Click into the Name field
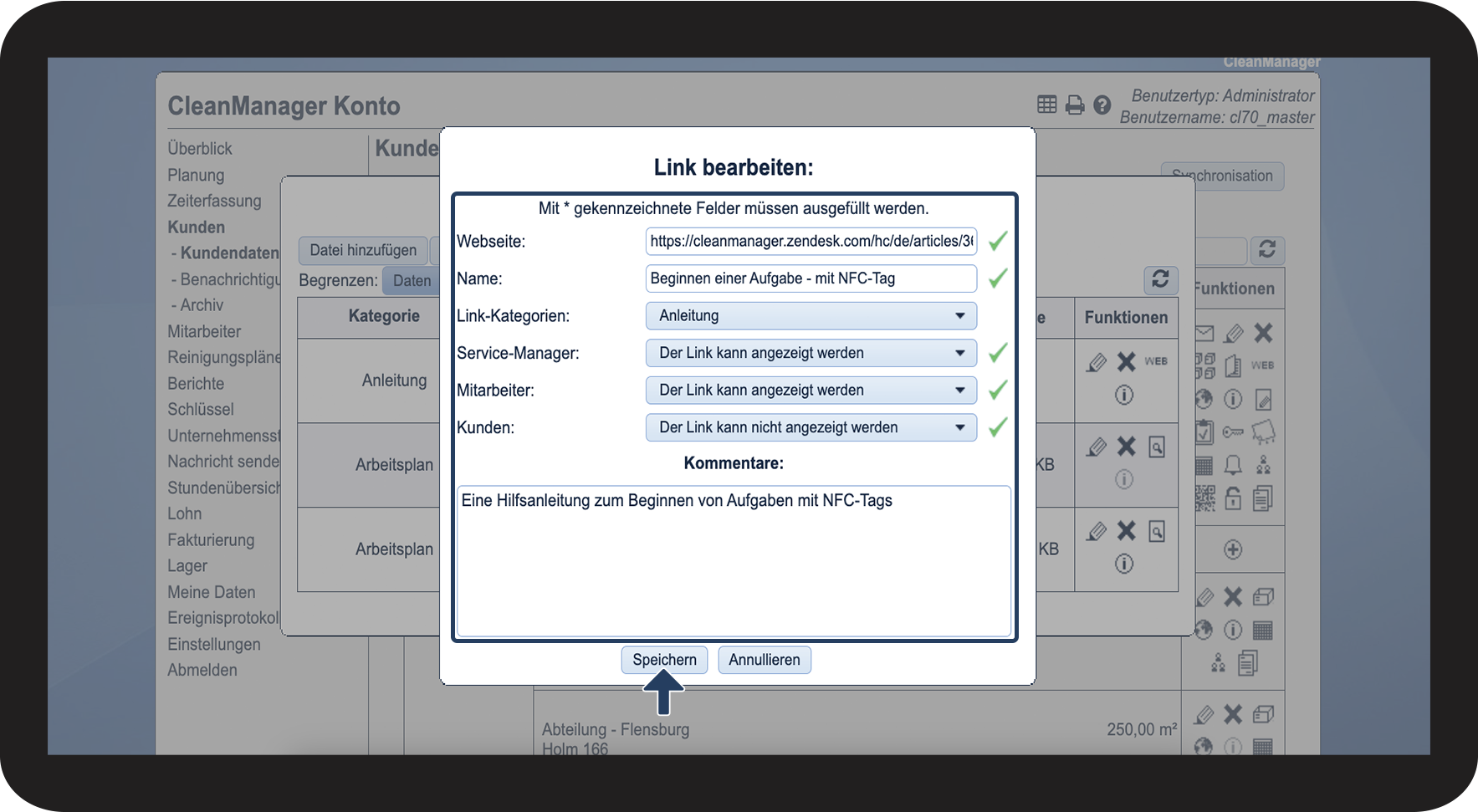The width and height of the screenshot is (1478, 812). click(x=811, y=278)
